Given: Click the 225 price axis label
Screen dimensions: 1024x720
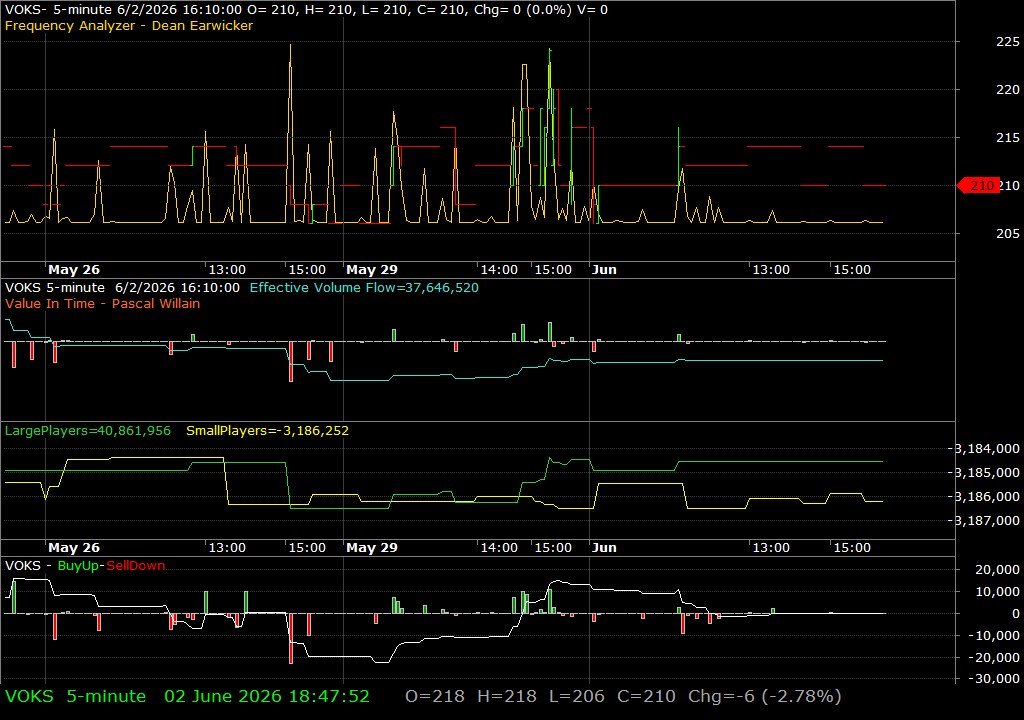Looking at the screenshot, I should [1008, 42].
